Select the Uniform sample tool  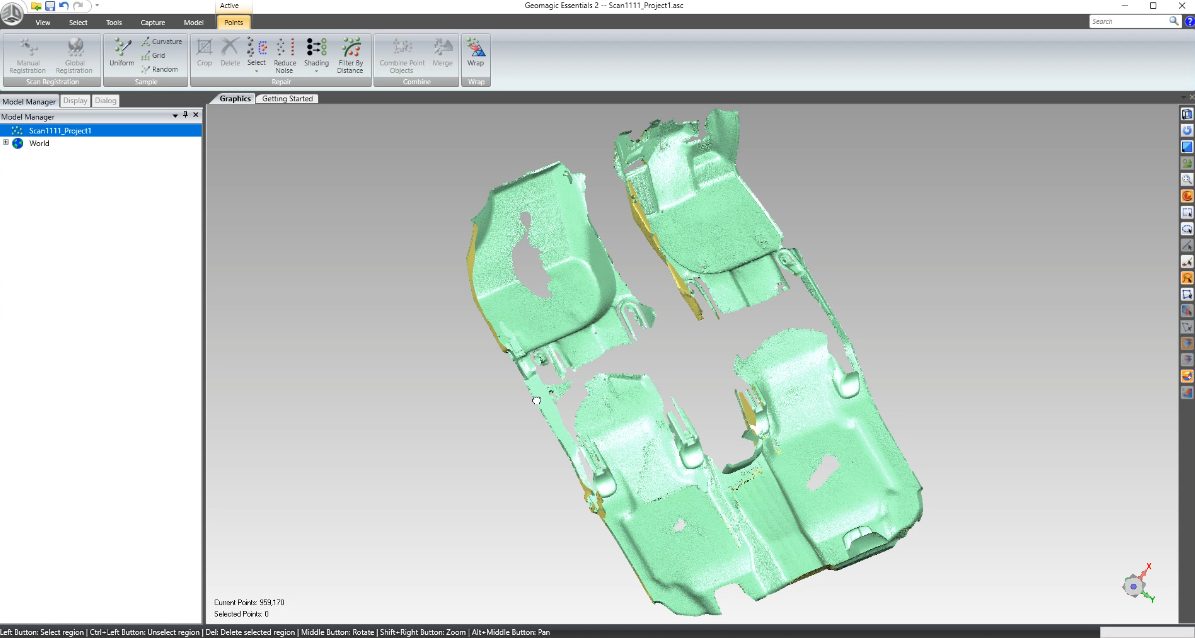point(121,52)
